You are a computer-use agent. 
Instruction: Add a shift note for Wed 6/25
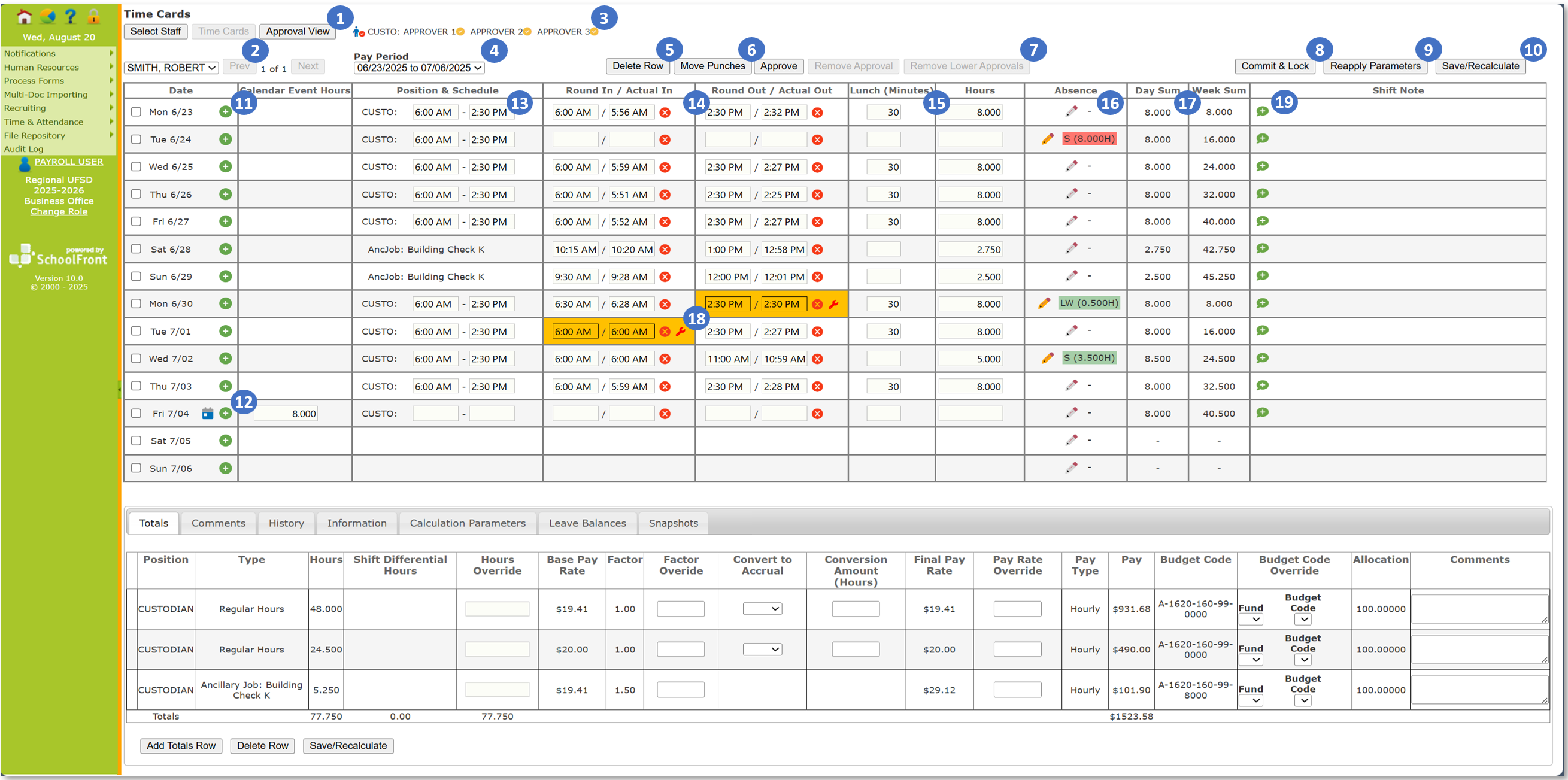tap(1263, 166)
